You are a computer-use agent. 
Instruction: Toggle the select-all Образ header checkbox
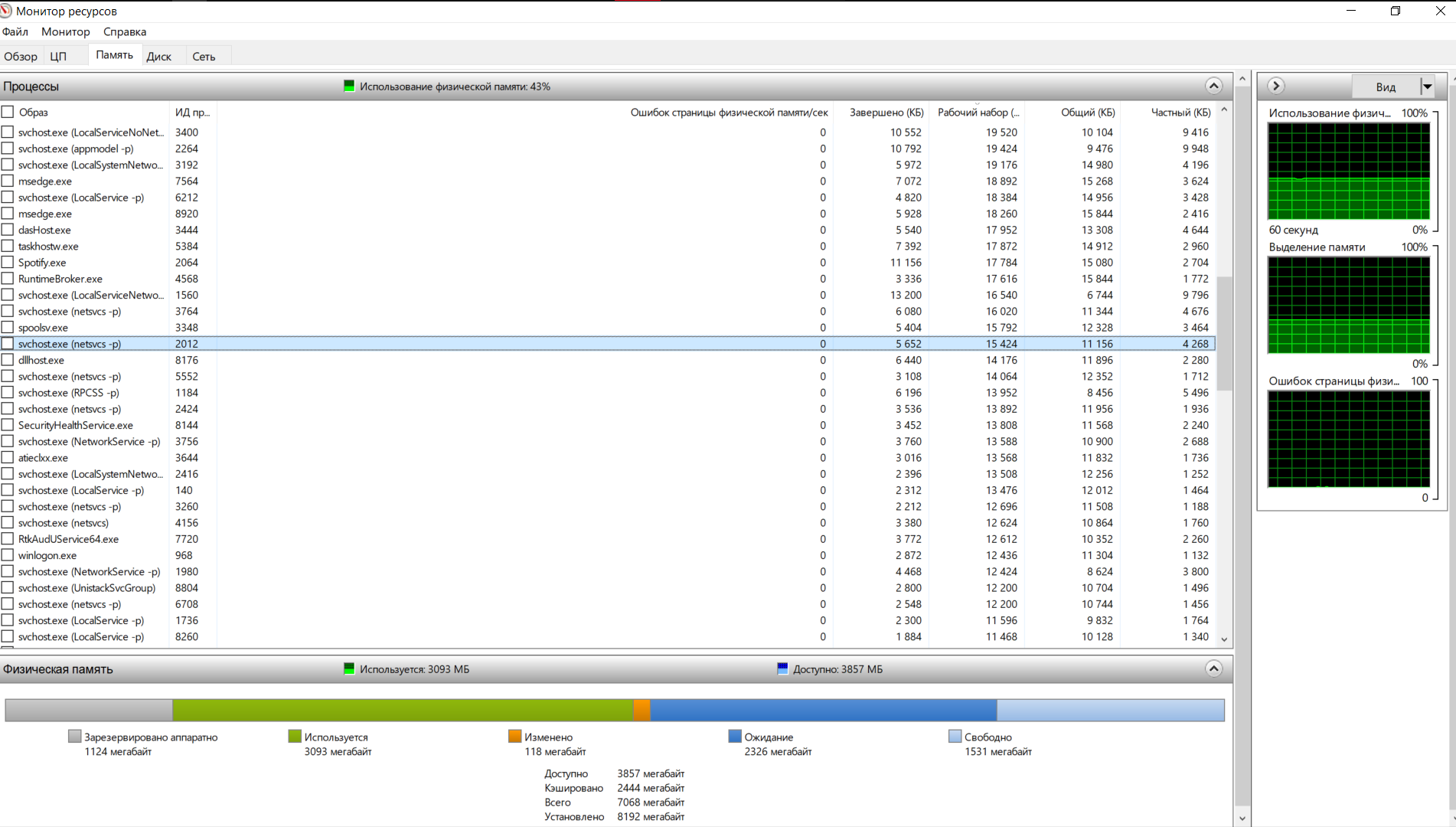[8, 112]
